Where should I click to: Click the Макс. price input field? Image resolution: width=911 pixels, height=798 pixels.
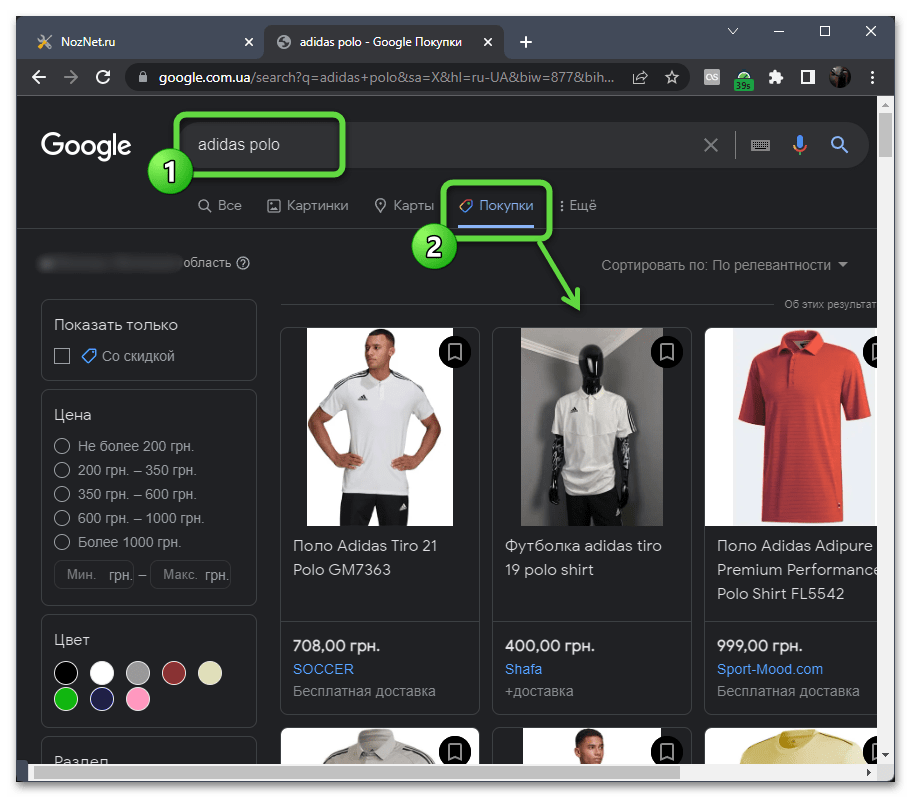coord(191,575)
